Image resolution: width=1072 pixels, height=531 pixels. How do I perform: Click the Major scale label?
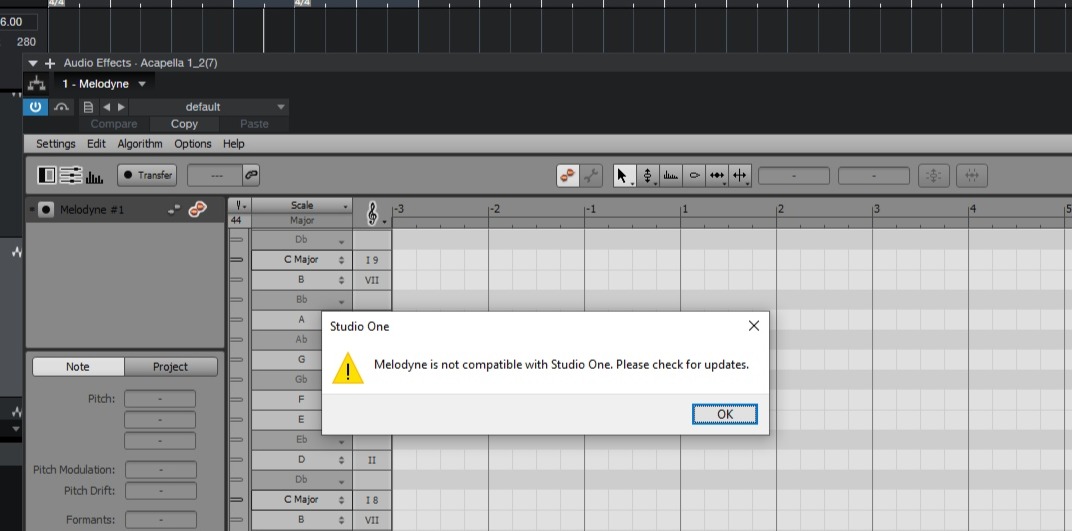pyautogui.click(x=302, y=221)
